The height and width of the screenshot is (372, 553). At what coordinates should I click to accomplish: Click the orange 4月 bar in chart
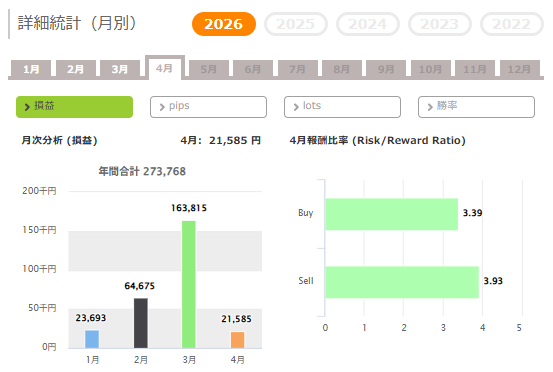[237, 340]
